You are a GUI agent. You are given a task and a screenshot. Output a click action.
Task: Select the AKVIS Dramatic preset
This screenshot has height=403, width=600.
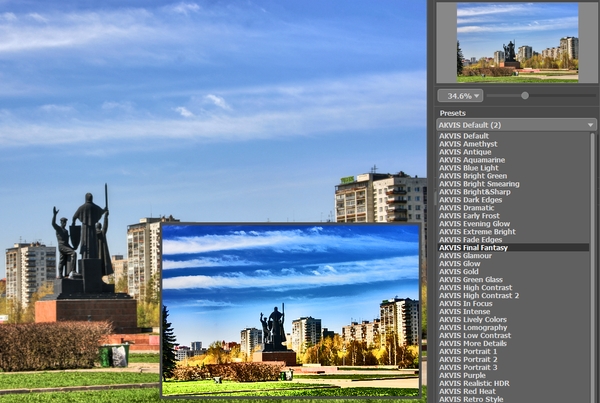513,208
